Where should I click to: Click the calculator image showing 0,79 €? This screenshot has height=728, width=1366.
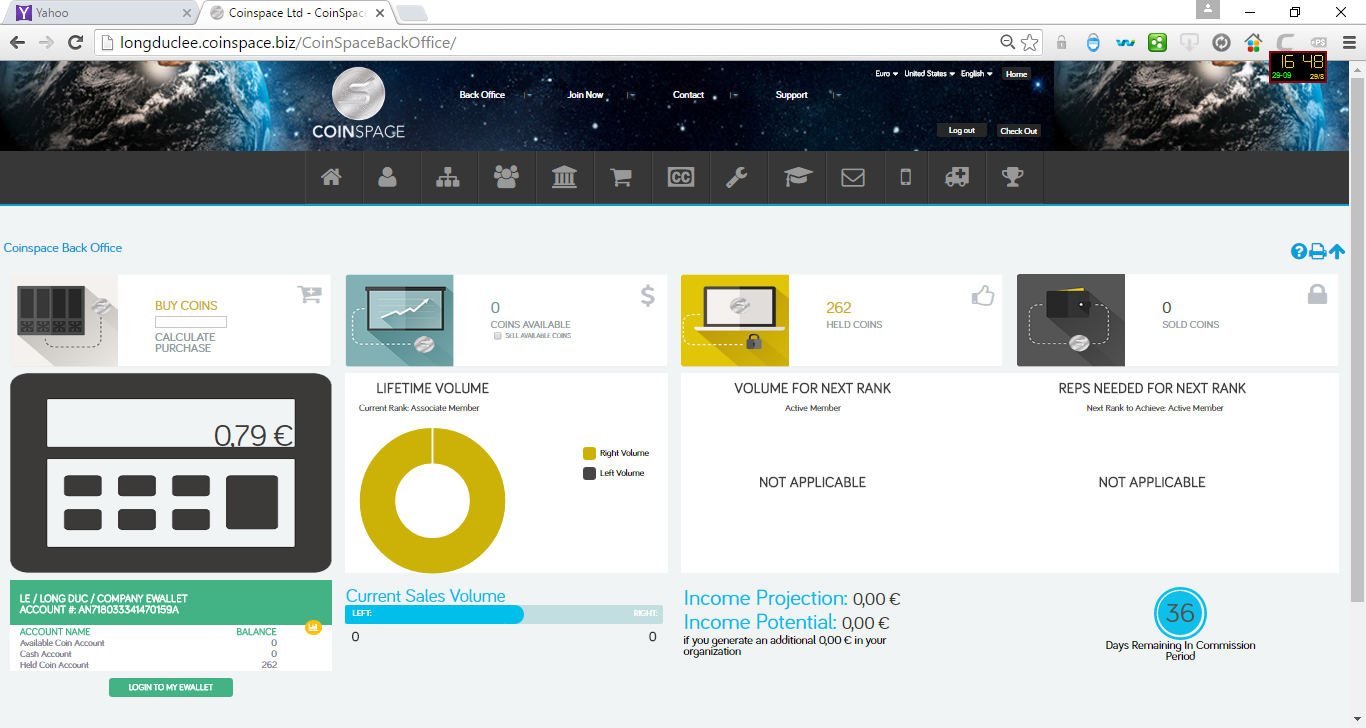tap(170, 472)
